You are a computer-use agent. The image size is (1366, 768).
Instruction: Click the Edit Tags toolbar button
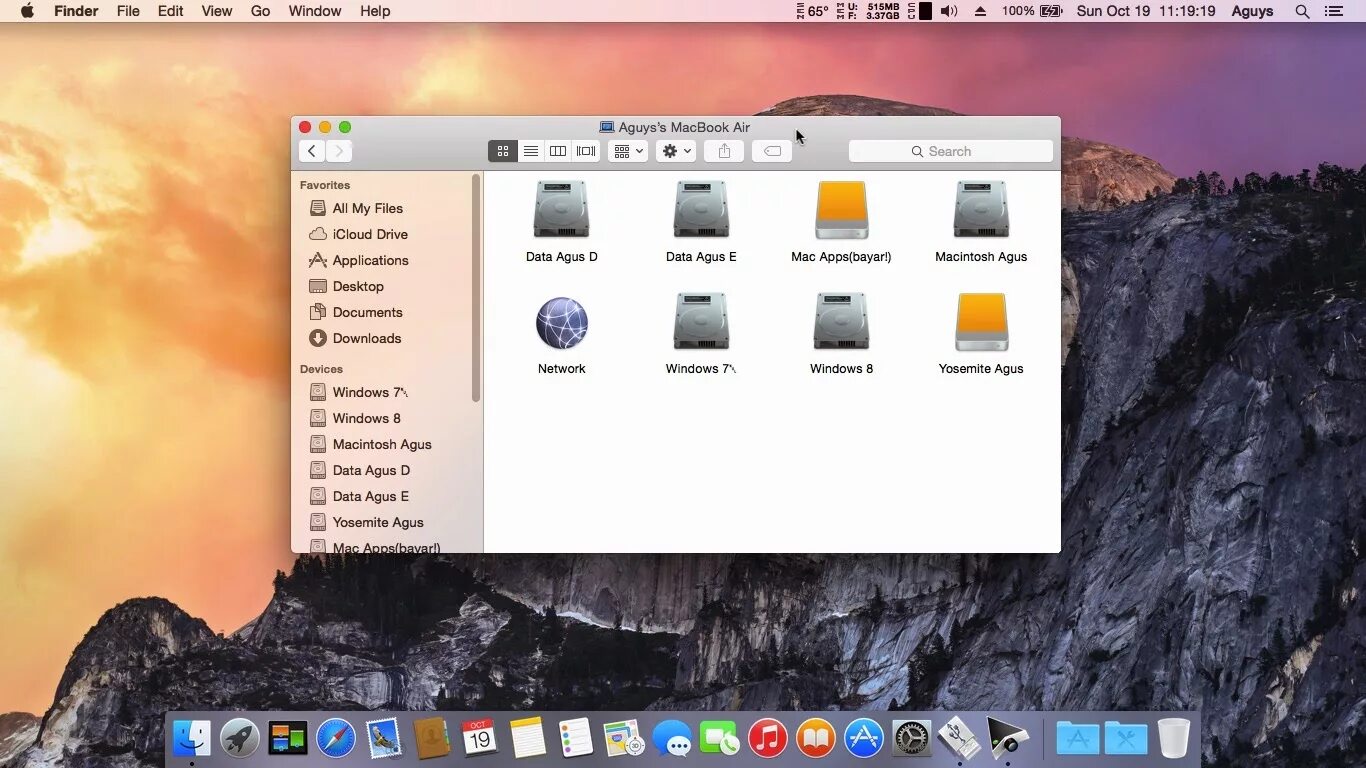click(772, 151)
